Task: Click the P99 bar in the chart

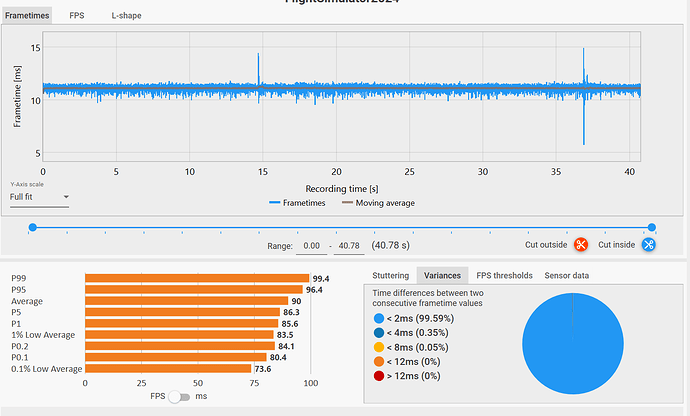Action: click(197, 278)
